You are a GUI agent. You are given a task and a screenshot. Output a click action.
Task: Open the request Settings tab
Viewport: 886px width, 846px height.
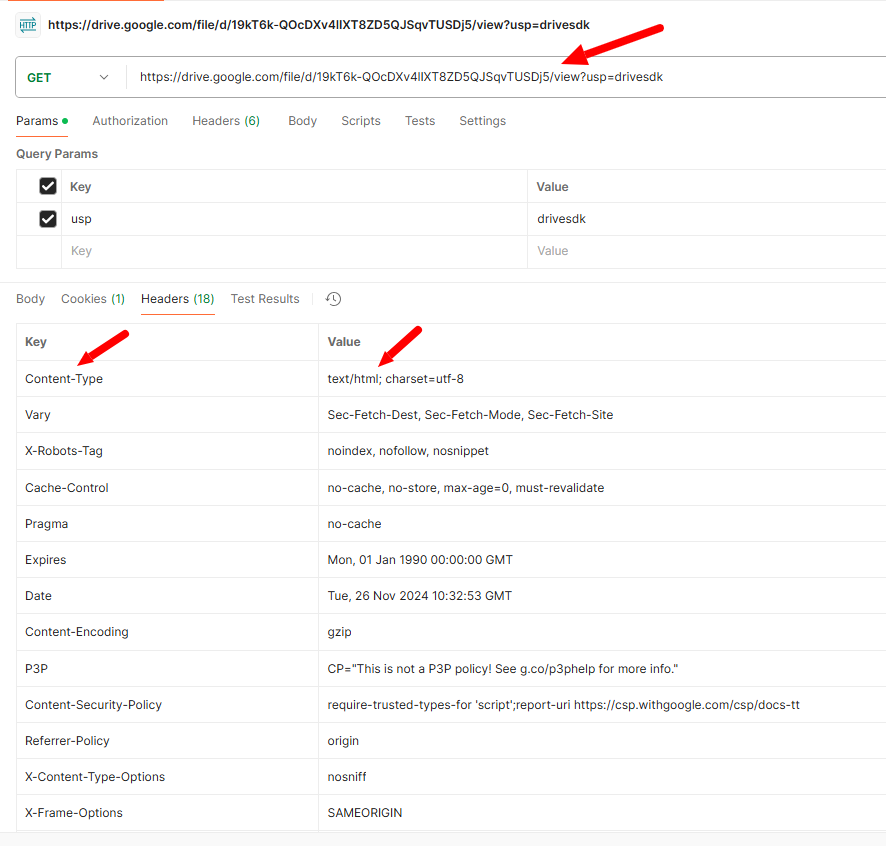click(x=482, y=121)
